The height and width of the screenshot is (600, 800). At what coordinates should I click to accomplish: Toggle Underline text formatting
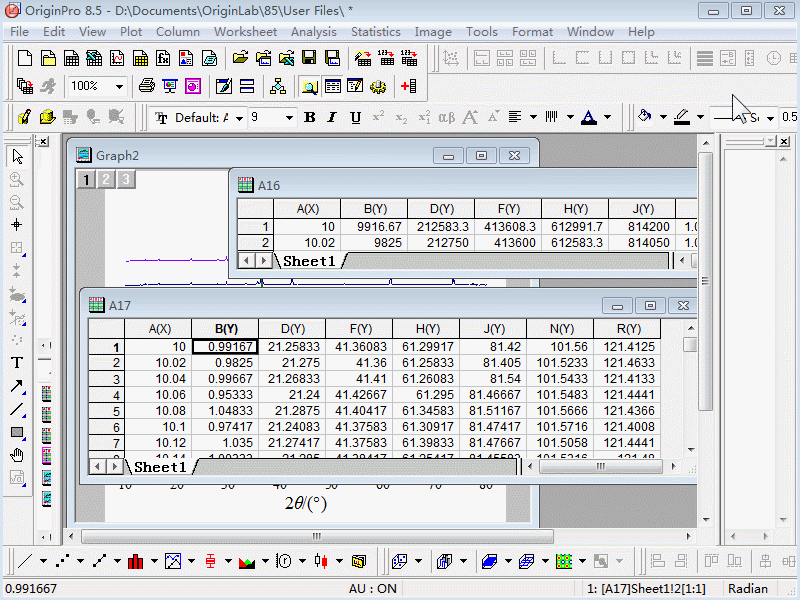point(355,118)
